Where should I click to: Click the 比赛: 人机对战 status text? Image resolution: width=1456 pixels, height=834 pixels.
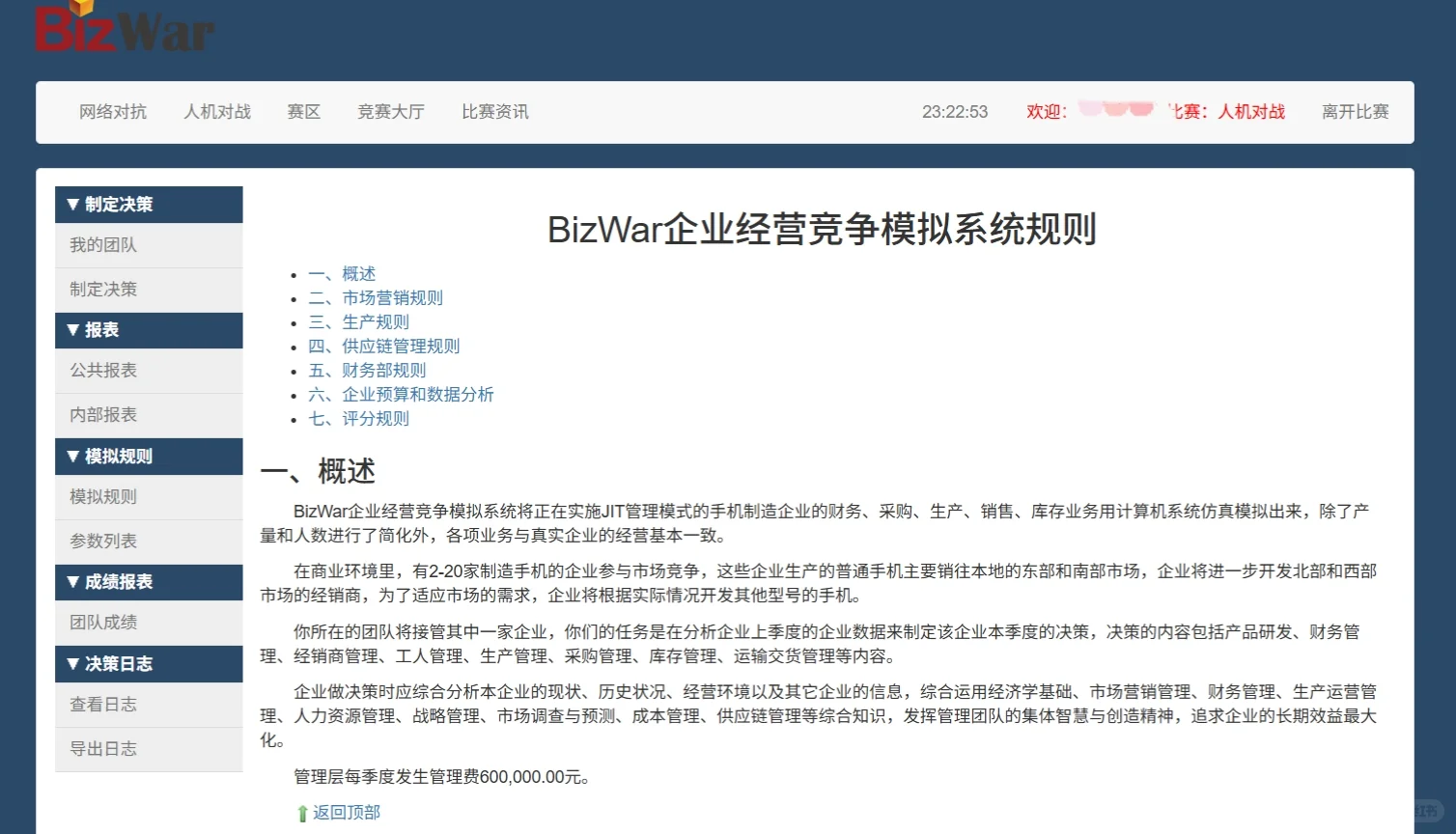(x=1227, y=112)
